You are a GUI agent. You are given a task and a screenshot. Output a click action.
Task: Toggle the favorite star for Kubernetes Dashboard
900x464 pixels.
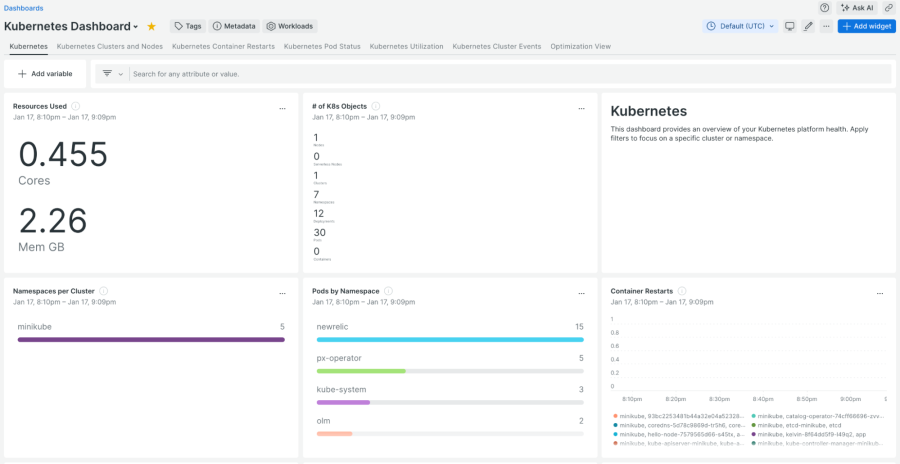click(151, 26)
